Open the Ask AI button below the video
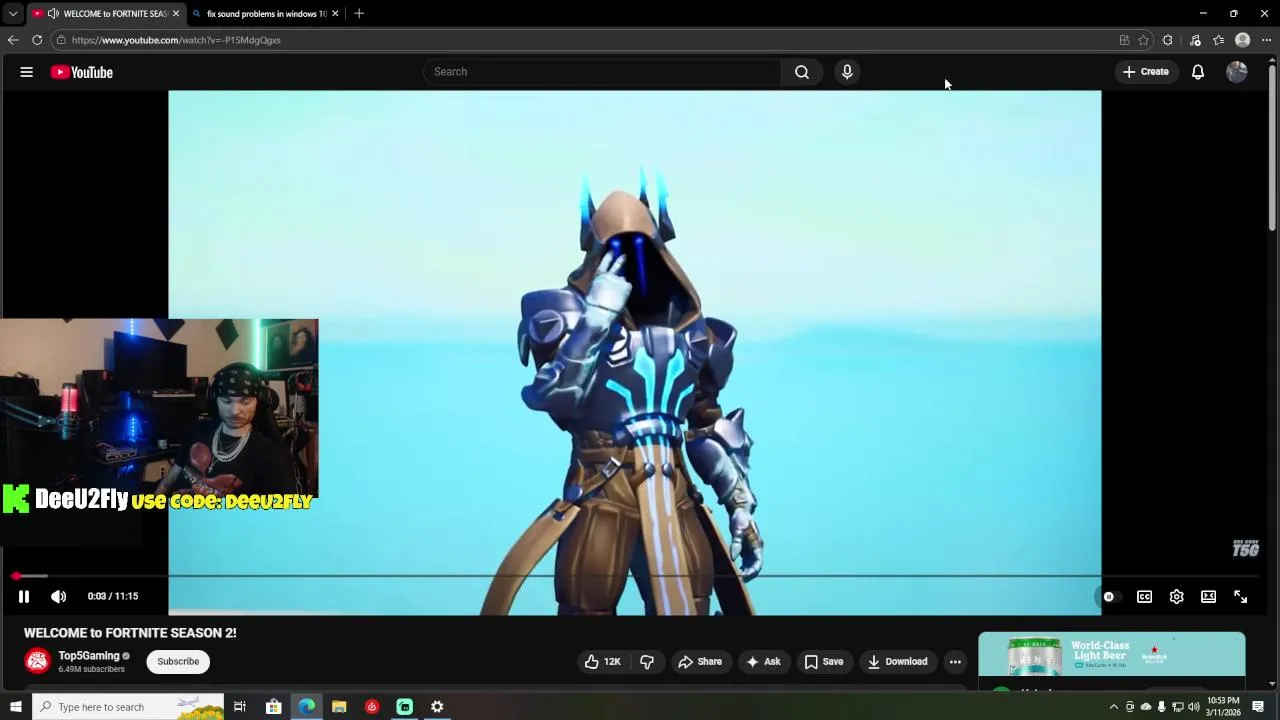1280x720 pixels. 763,662
